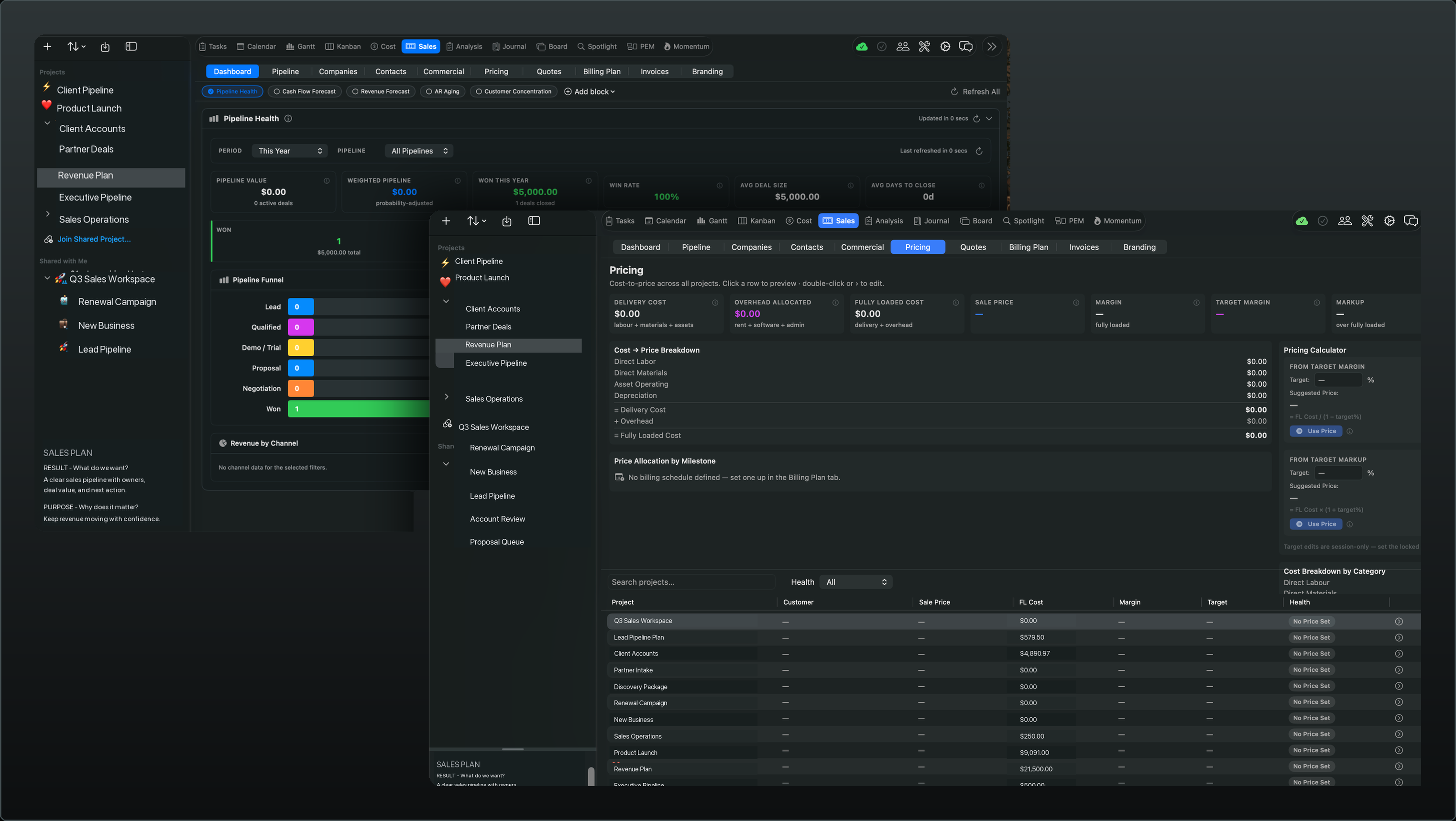
Task: Open the chat icon in front window
Action: point(1411,221)
